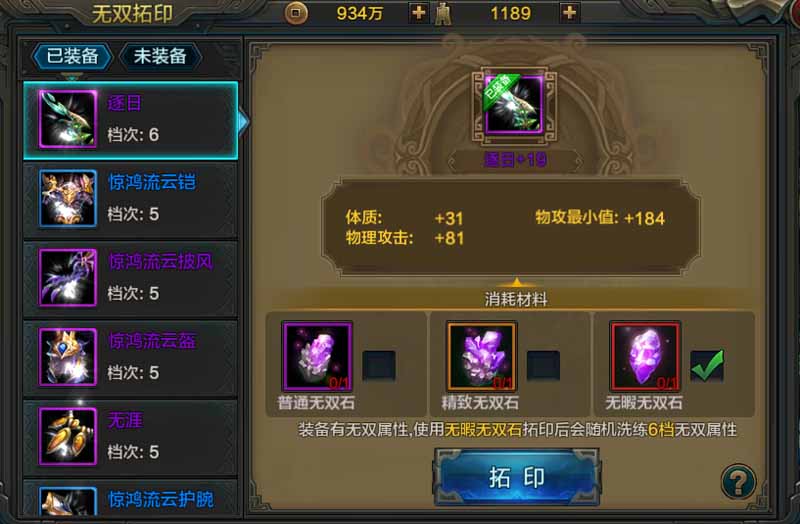Click the 惊鸿流云盔 helmet icon
This screenshot has height=524, width=800.
click(68, 357)
